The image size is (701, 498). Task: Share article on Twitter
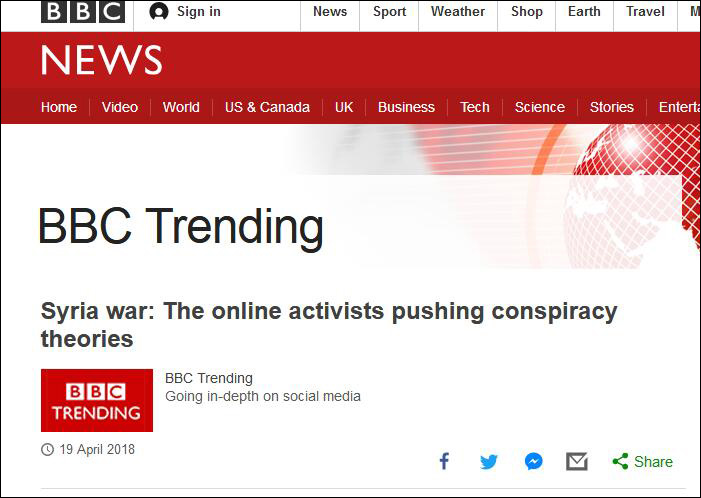point(488,461)
